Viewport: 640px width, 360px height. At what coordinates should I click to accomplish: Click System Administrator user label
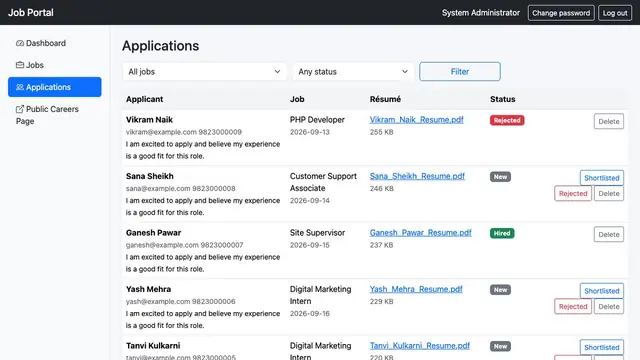pos(481,13)
